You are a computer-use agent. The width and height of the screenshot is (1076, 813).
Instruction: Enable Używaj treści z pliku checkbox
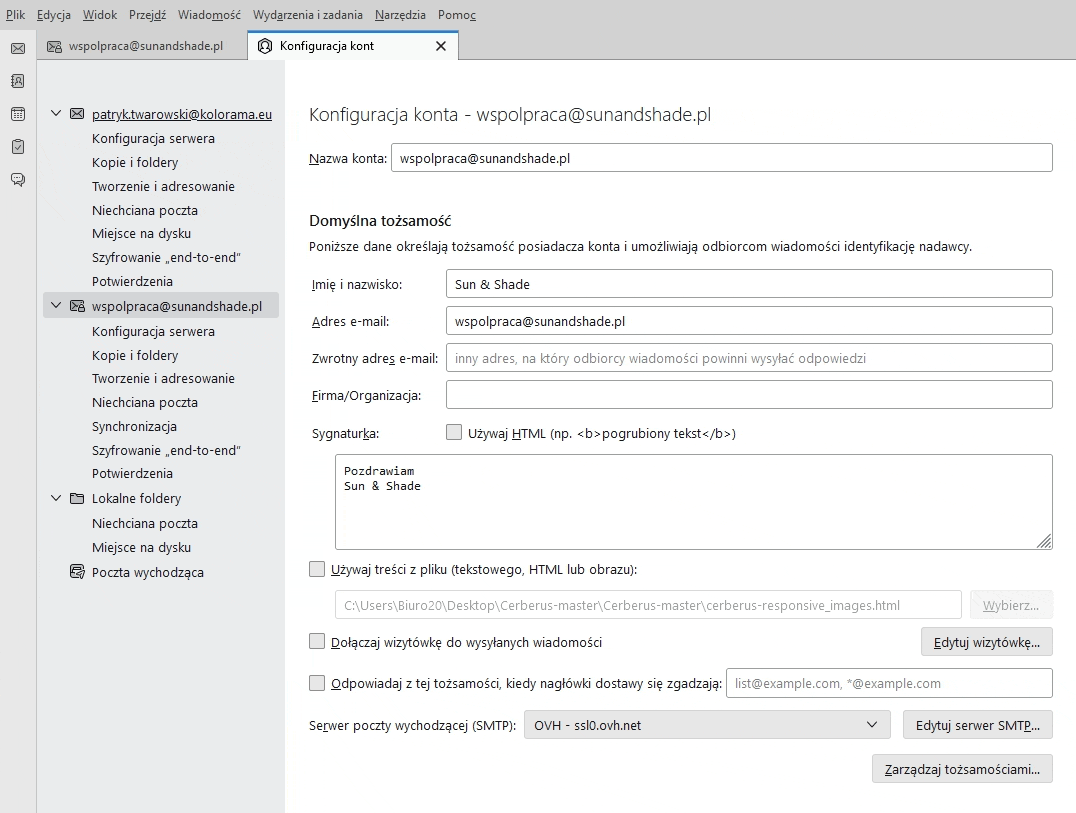[317, 570]
